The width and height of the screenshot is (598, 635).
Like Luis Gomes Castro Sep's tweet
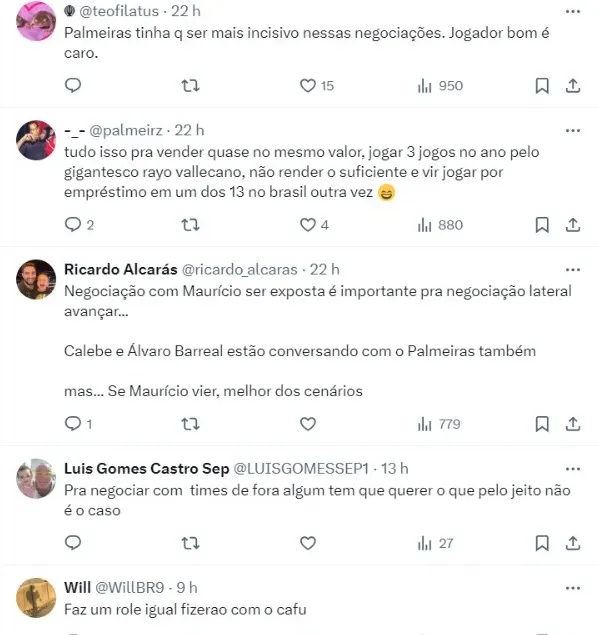pos(308,543)
